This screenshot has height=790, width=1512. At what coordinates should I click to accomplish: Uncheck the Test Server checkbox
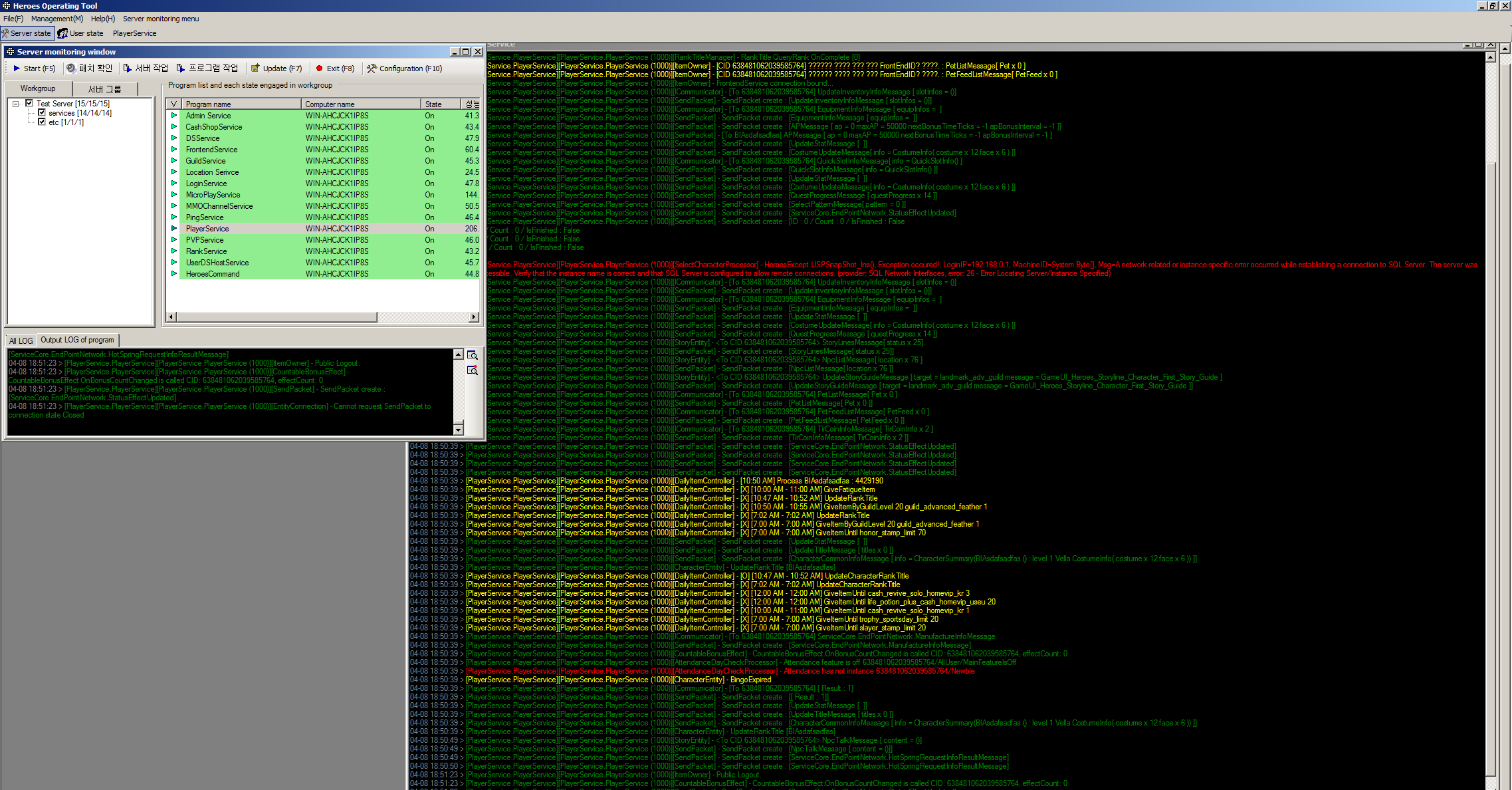(29, 103)
